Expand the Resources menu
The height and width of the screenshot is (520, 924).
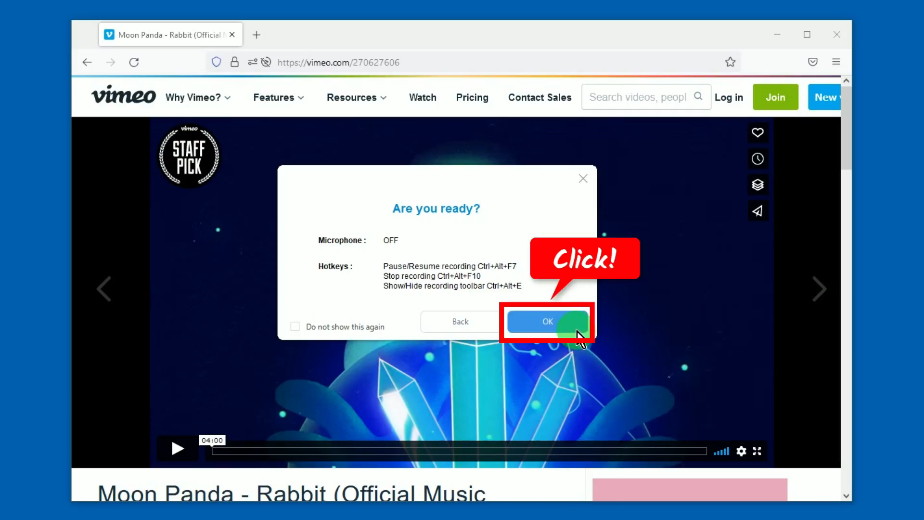point(357,97)
